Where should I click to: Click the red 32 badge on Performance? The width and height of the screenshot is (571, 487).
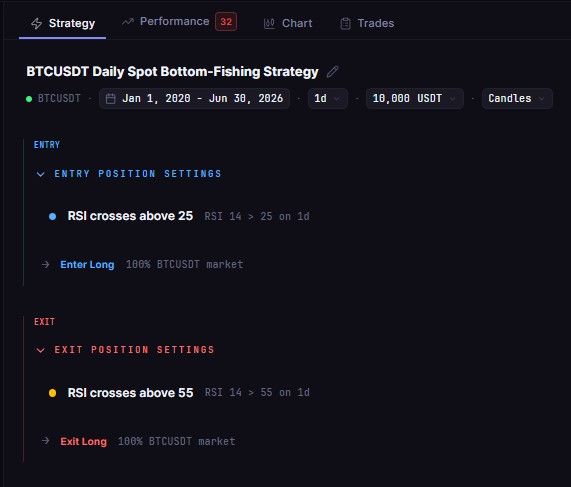(226, 22)
